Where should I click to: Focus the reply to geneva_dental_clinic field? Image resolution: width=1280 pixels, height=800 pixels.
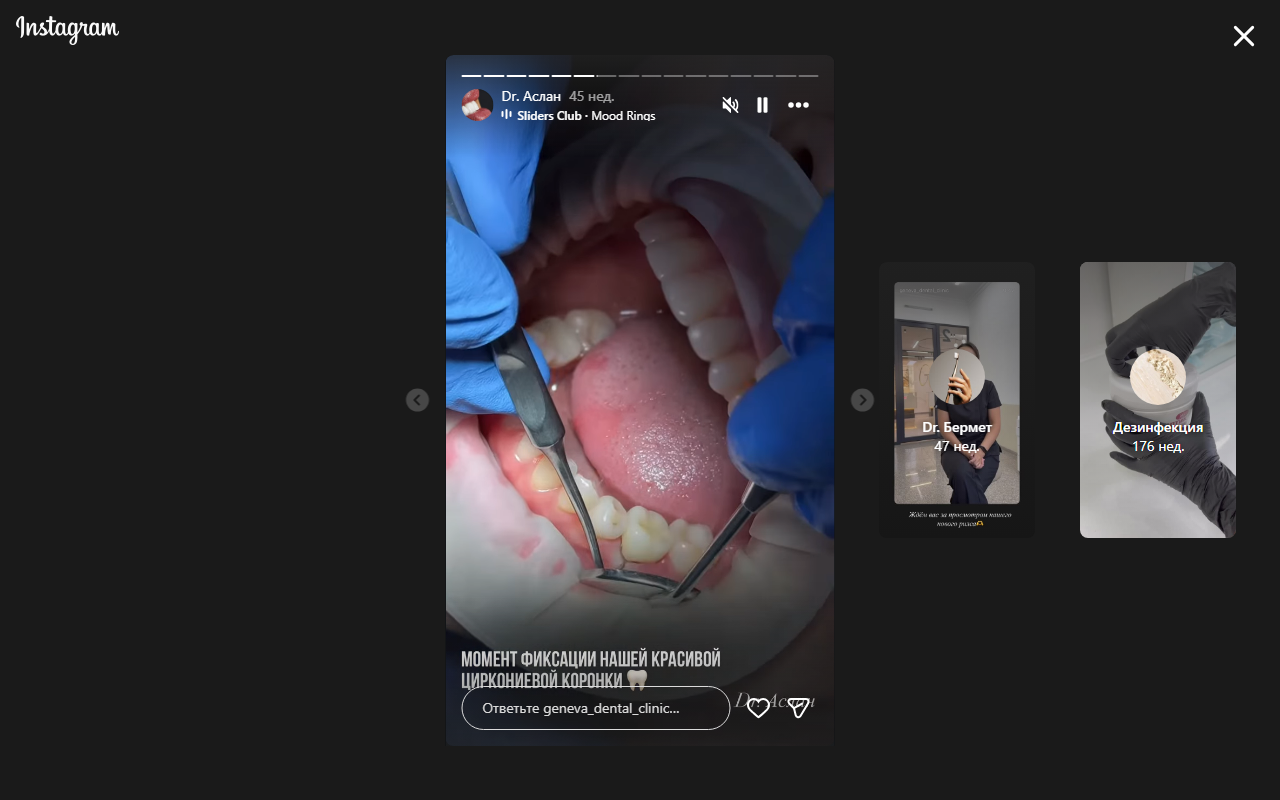point(595,708)
